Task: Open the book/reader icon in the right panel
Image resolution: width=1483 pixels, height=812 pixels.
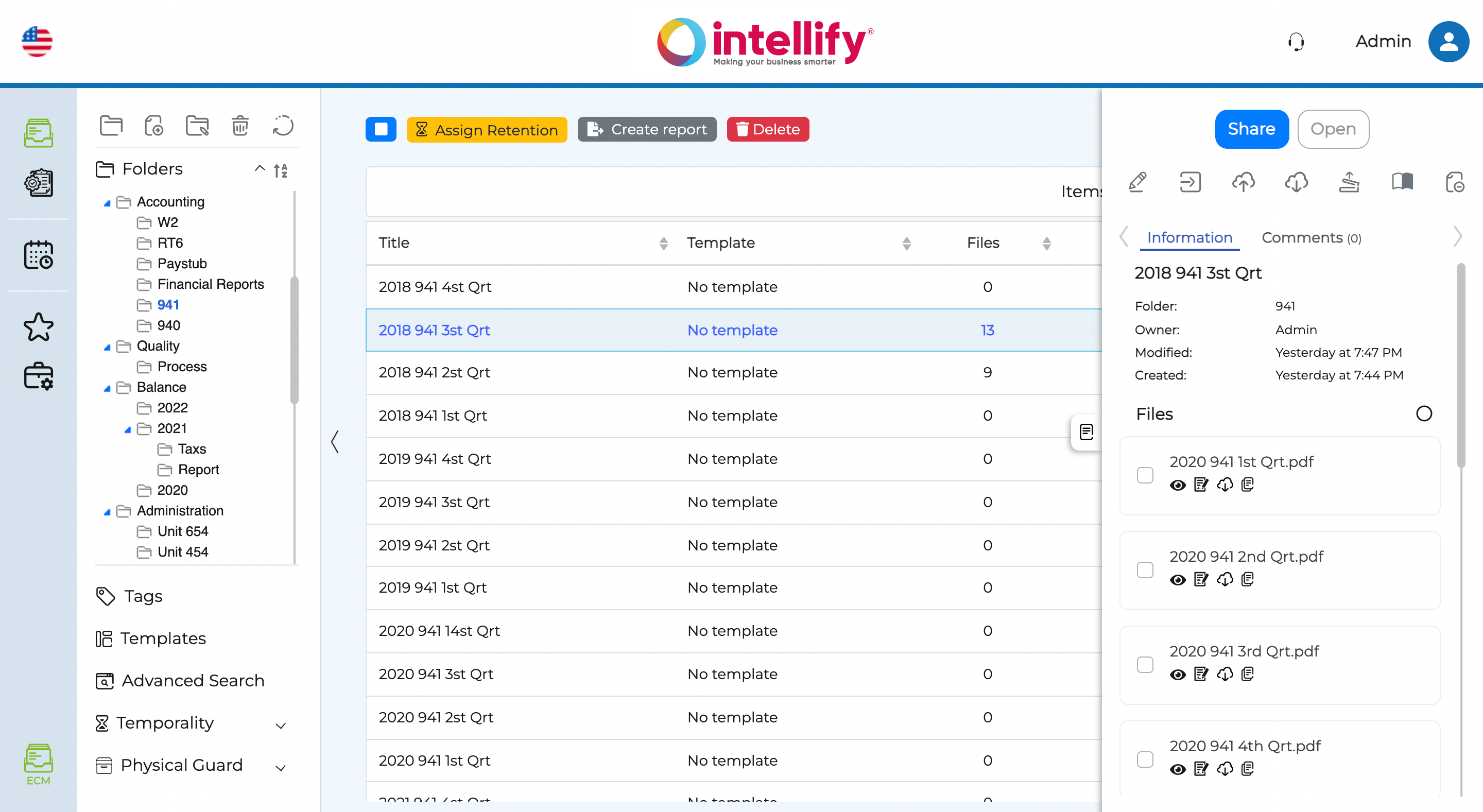Action: pos(1402,182)
